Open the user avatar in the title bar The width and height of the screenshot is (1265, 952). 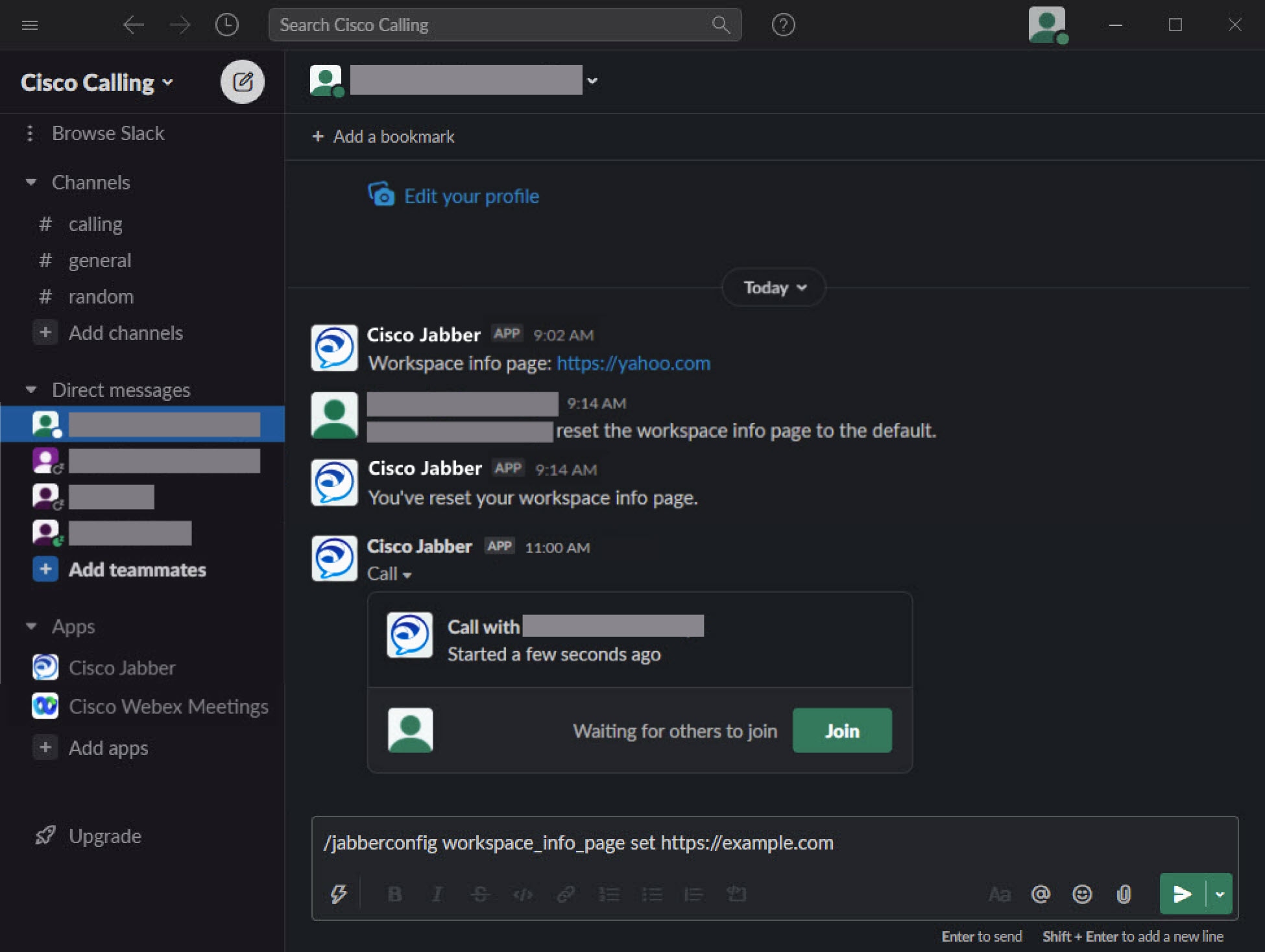tap(1047, 25)
